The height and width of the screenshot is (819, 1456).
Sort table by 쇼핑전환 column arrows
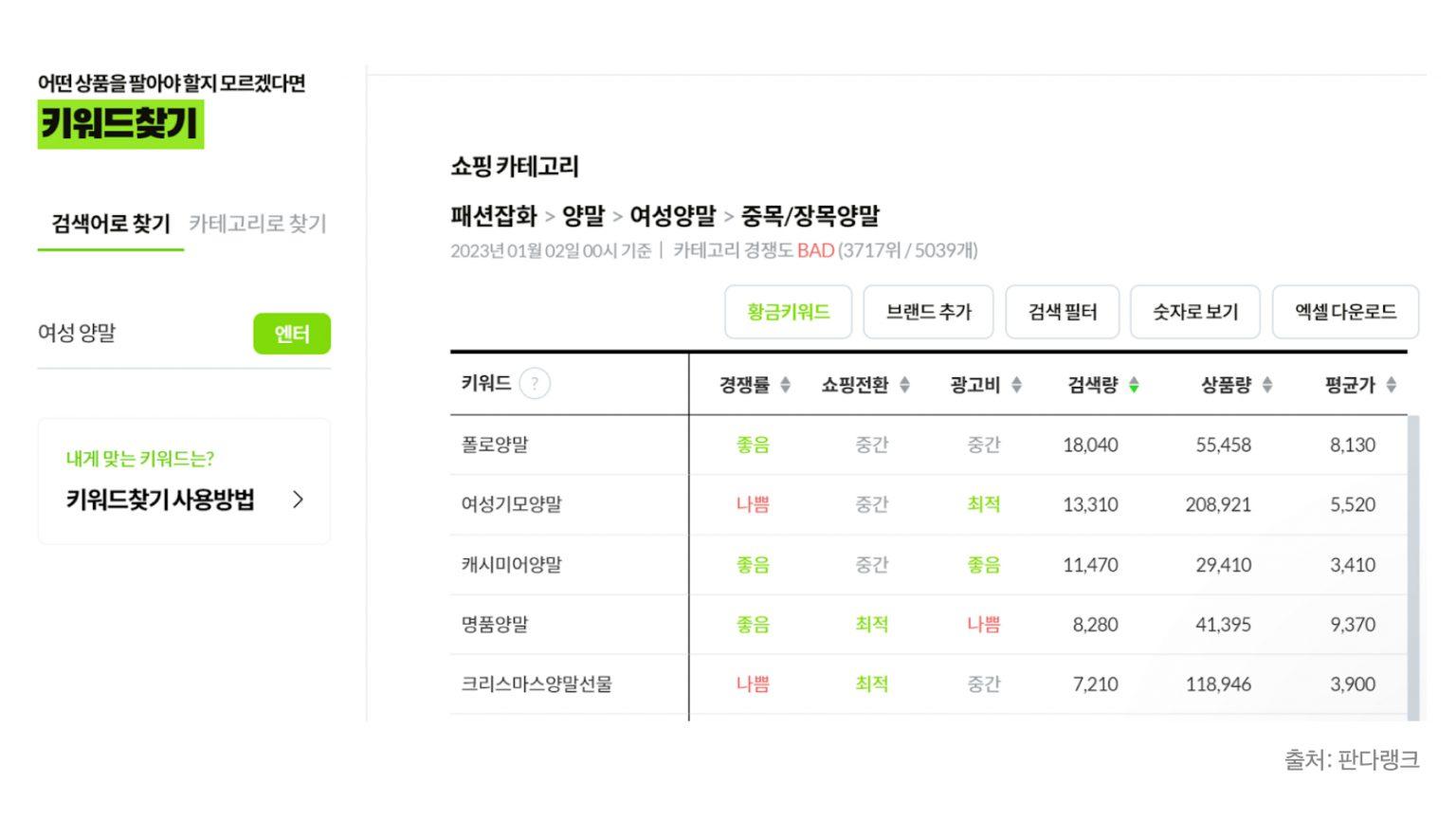tap(904, 385)
